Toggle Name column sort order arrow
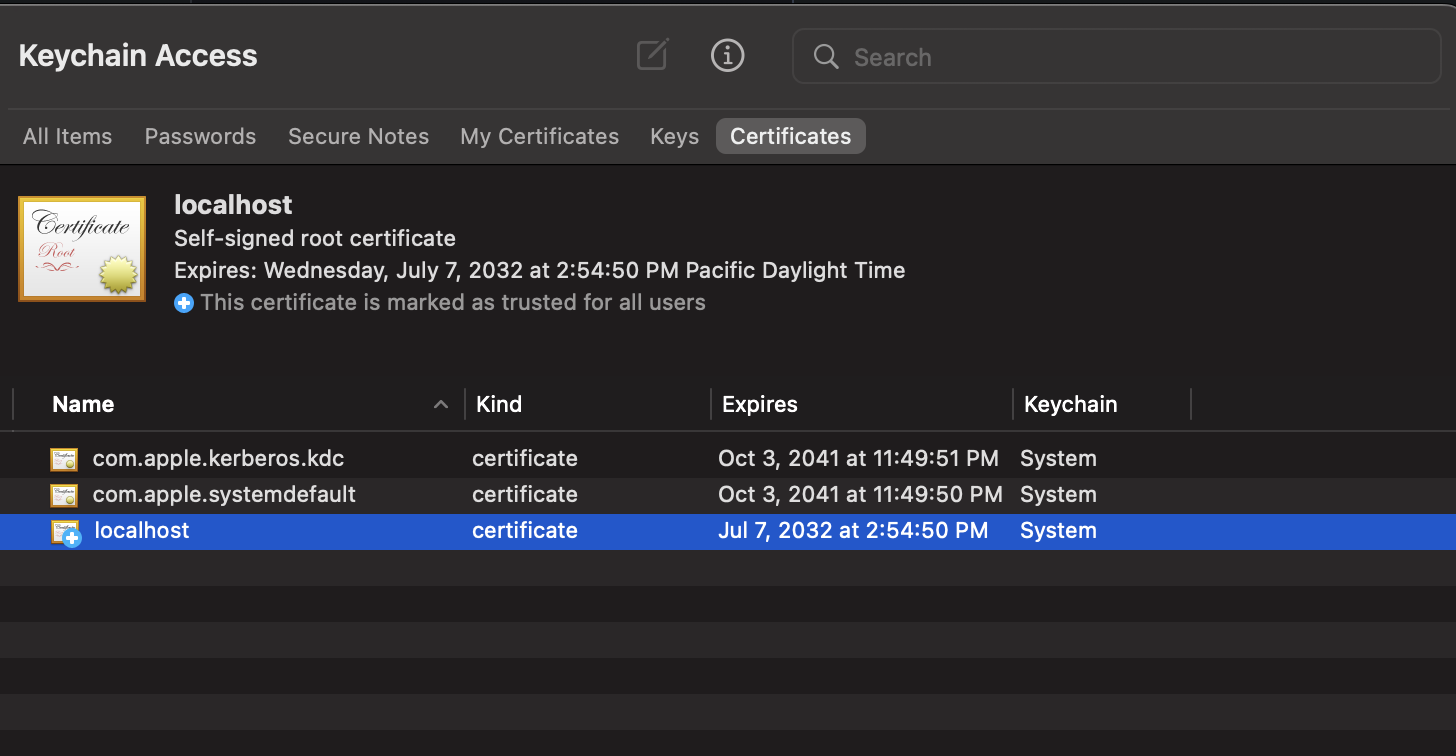The height and width of the screenshot is (756, 1456). click(440, 405)
